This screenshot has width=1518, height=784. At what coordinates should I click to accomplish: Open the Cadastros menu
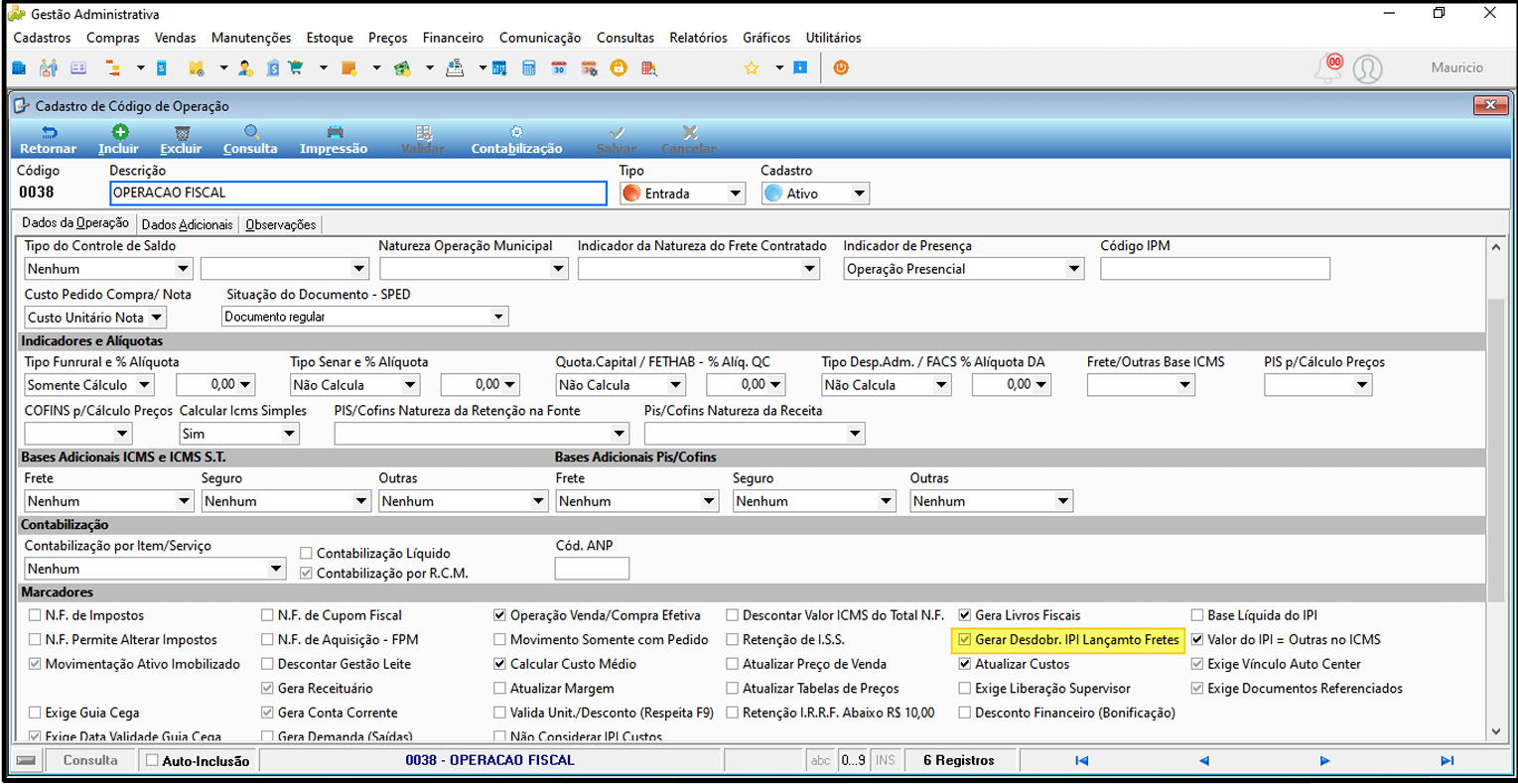(x=42, y=38)
